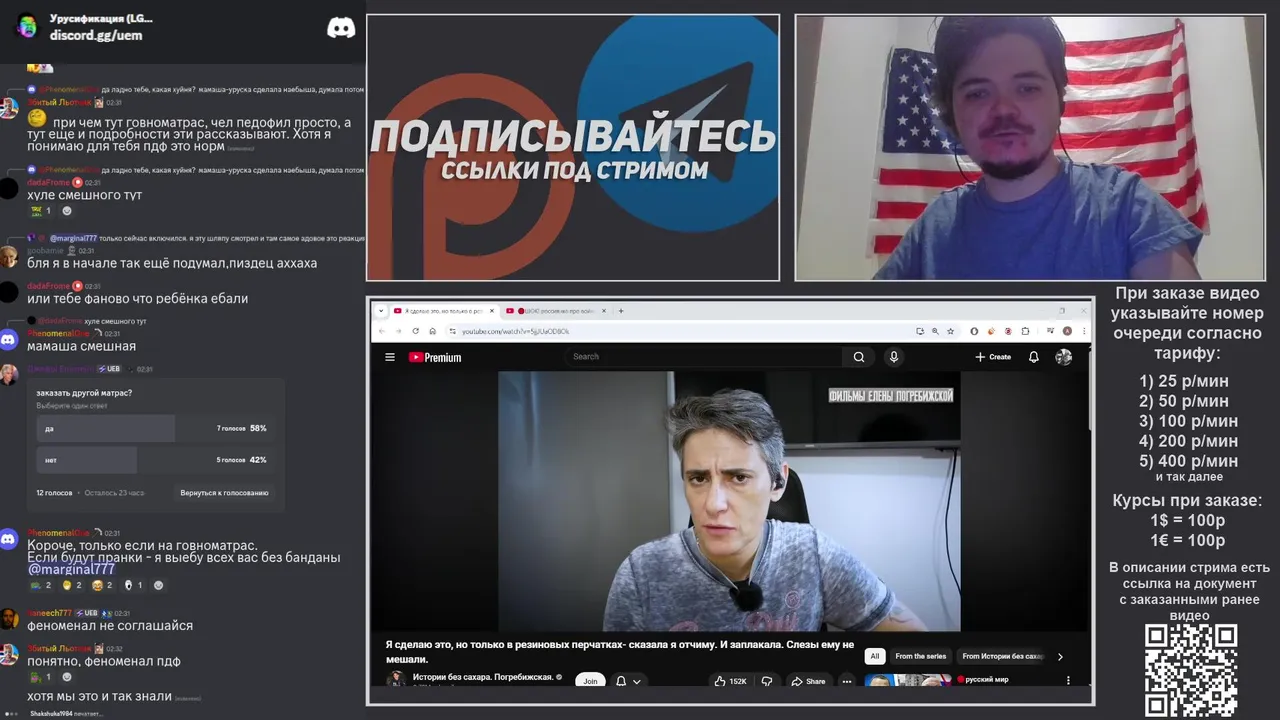Screen dimensions: 1280x720
Task: Click the browser home icon
Action: pos(432,331)
